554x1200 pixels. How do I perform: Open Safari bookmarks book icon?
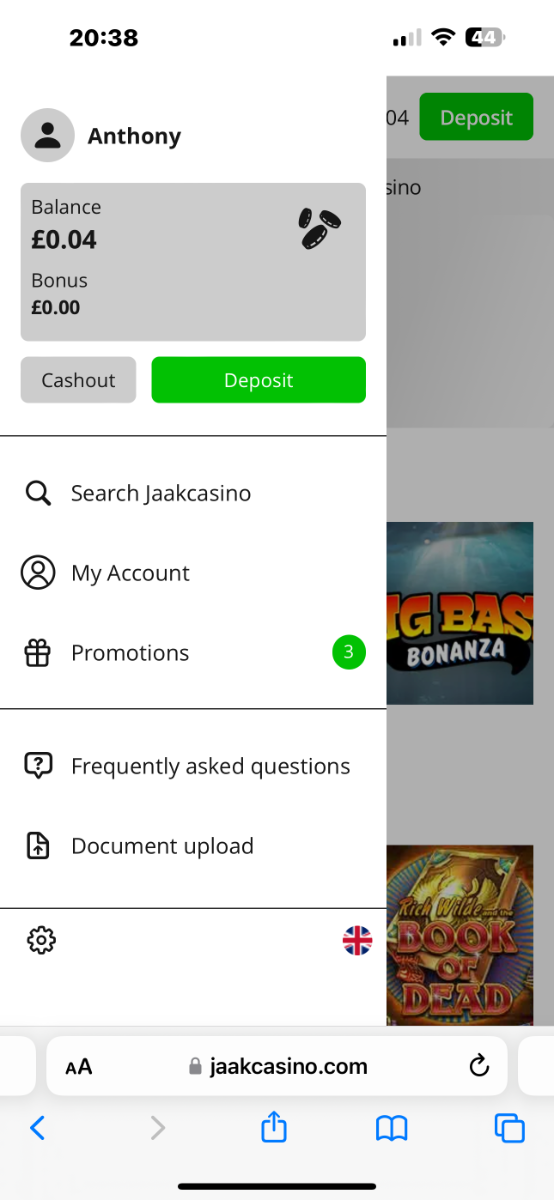(x=391, y=1129)
